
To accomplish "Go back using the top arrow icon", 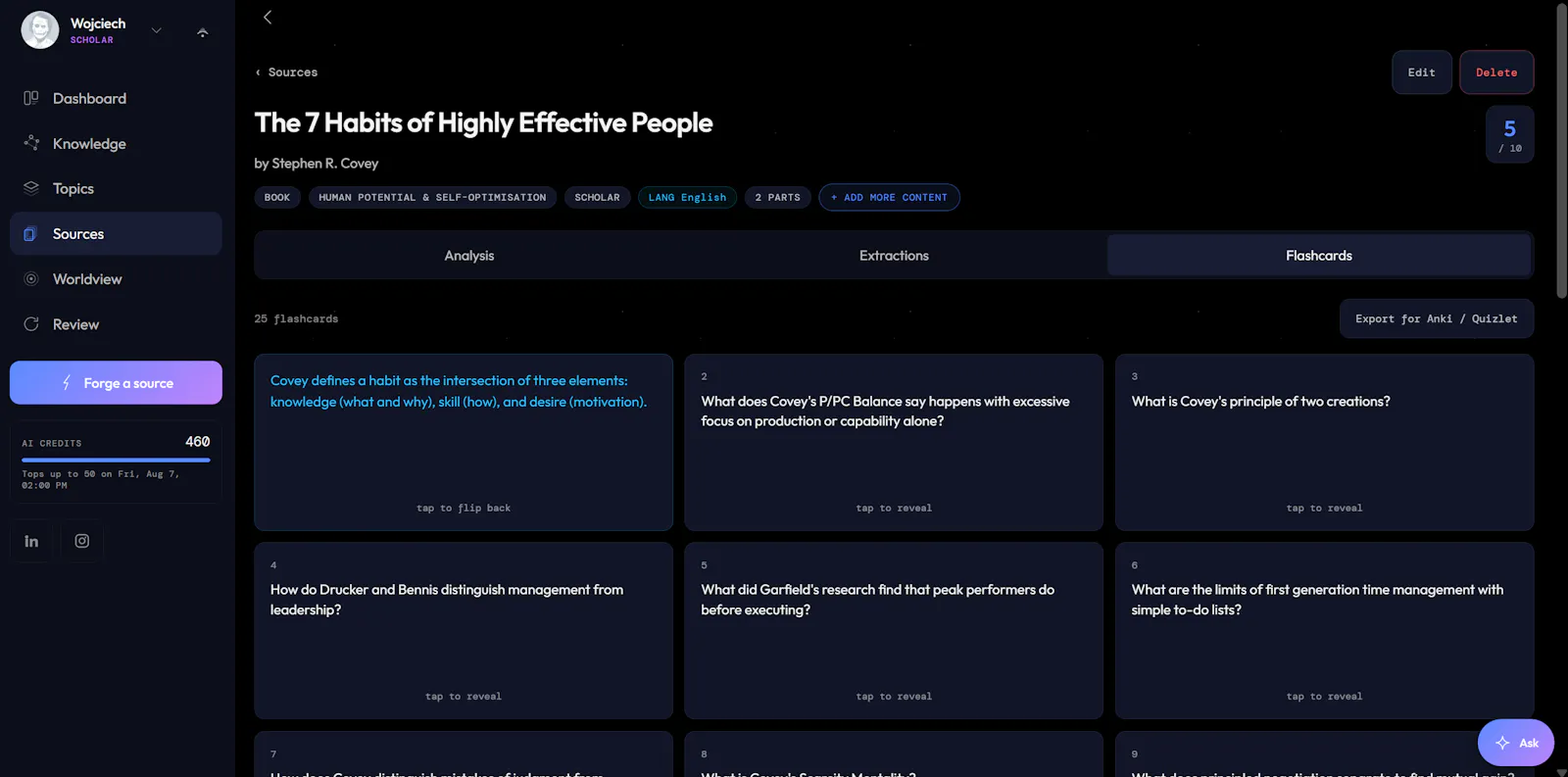I will pyautogui.click(x=268, y=17).
